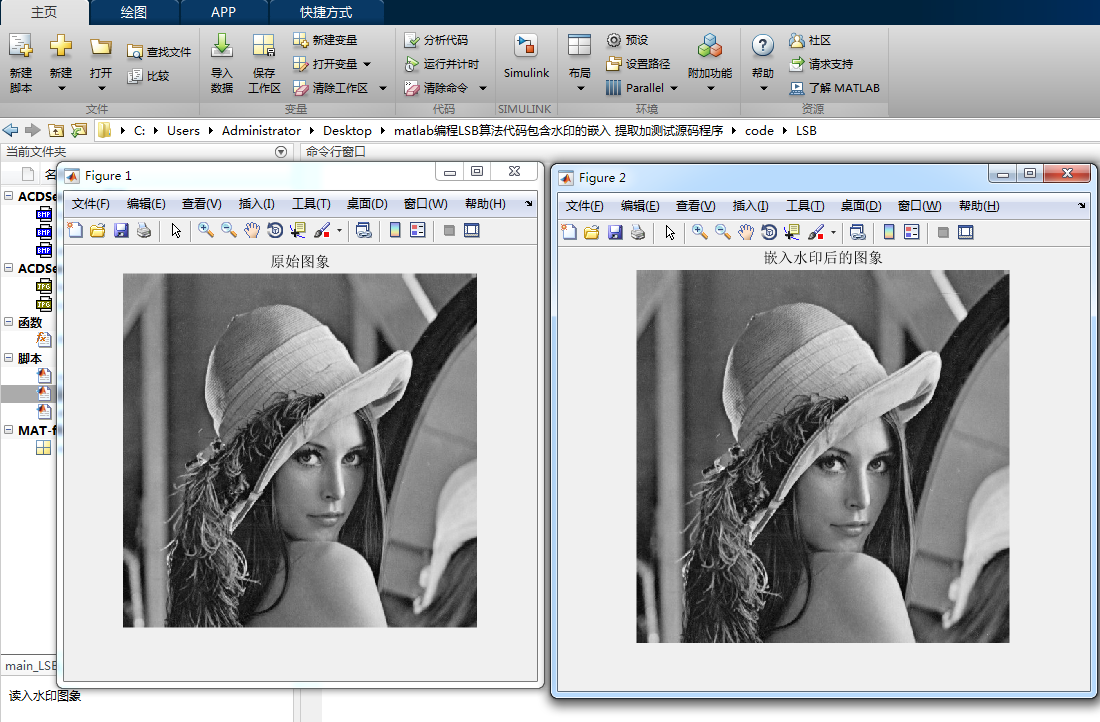Open file with the 打开 folder icon
The width and height of the screenshot is (1100, 722).
(x=101, y=47)
